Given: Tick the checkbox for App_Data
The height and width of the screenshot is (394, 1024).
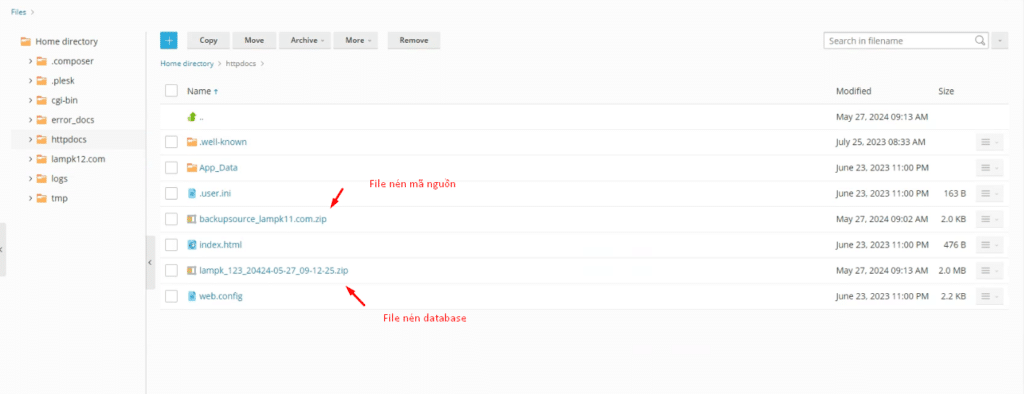Looking at the screenshot, I should coord(171,167).
